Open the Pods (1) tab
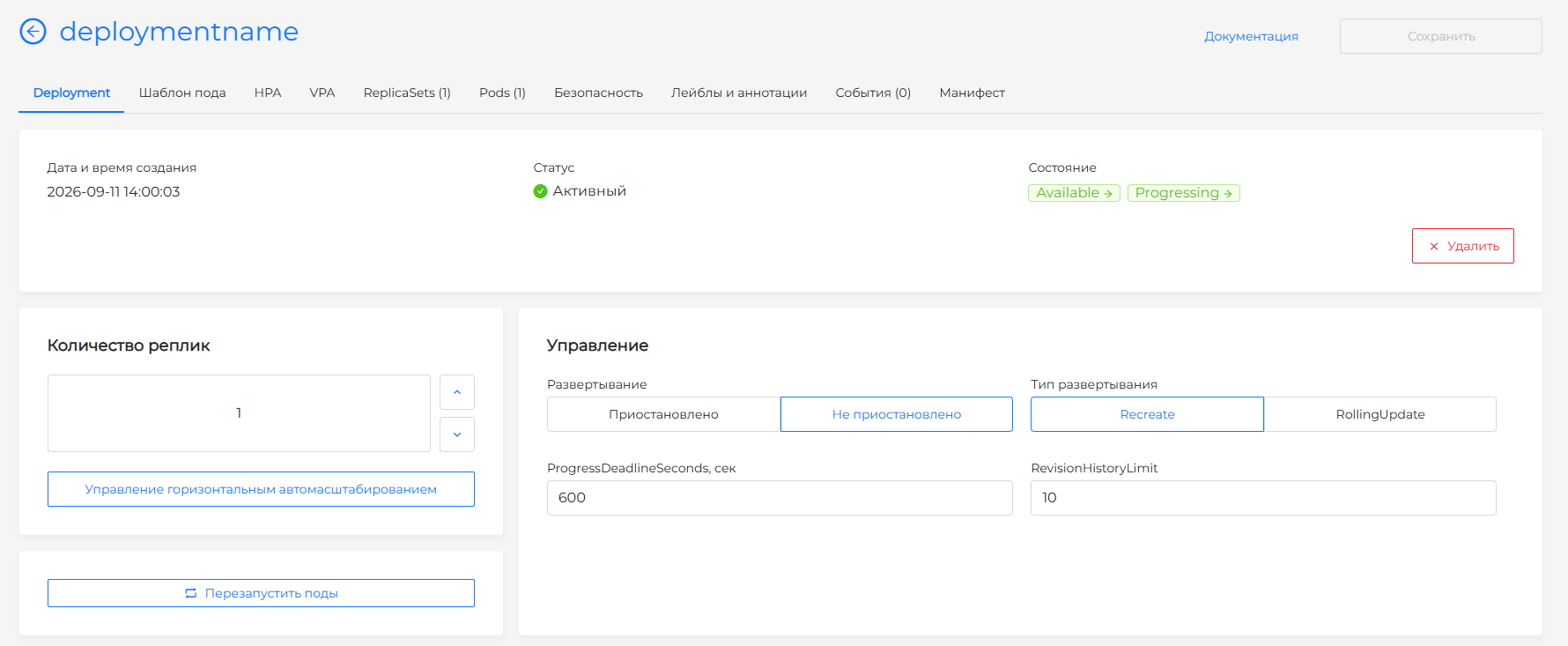The image size is (1568, 646). pos(502,93)
